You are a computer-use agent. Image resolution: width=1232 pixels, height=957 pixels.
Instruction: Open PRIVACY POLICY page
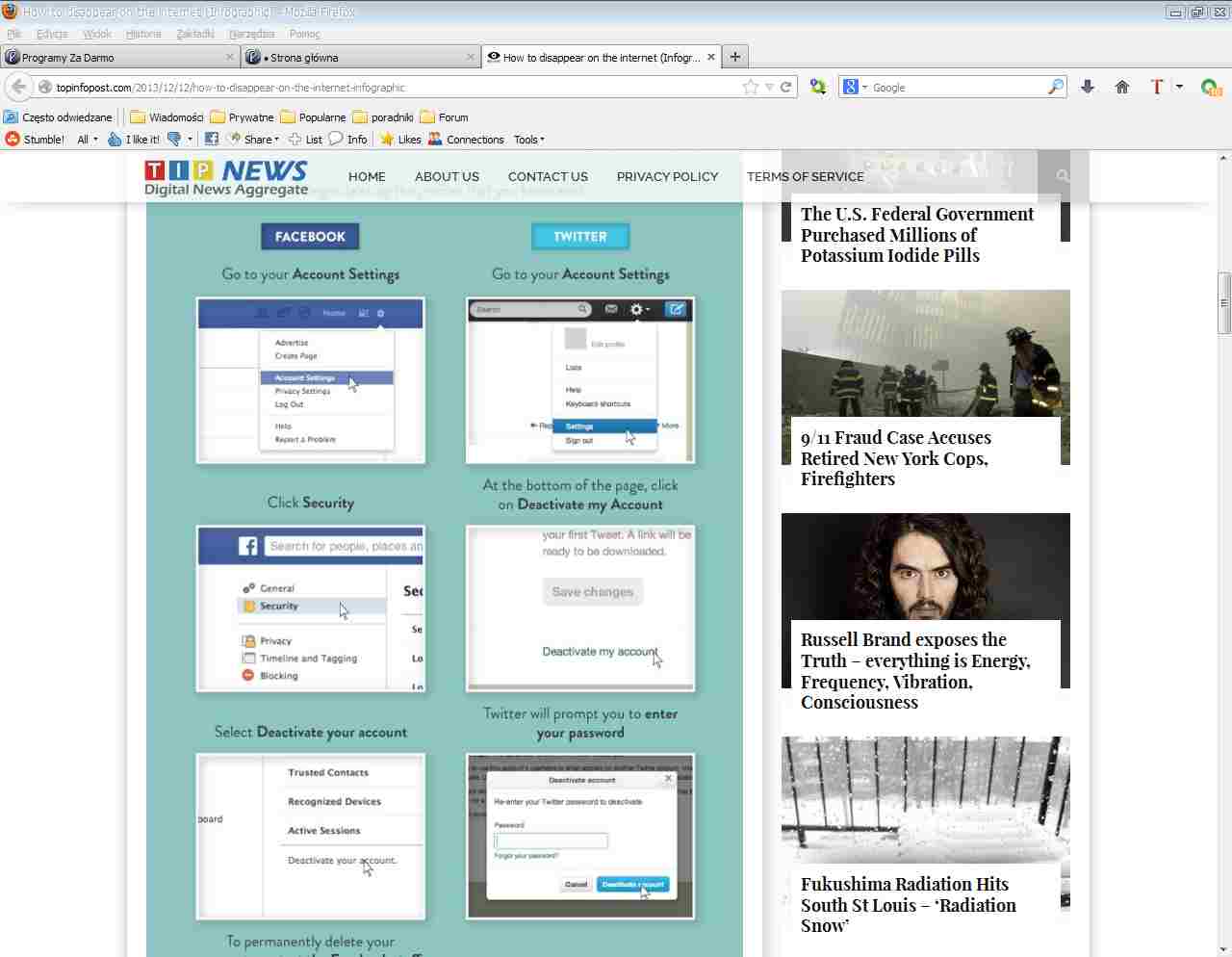coord(667,177)
